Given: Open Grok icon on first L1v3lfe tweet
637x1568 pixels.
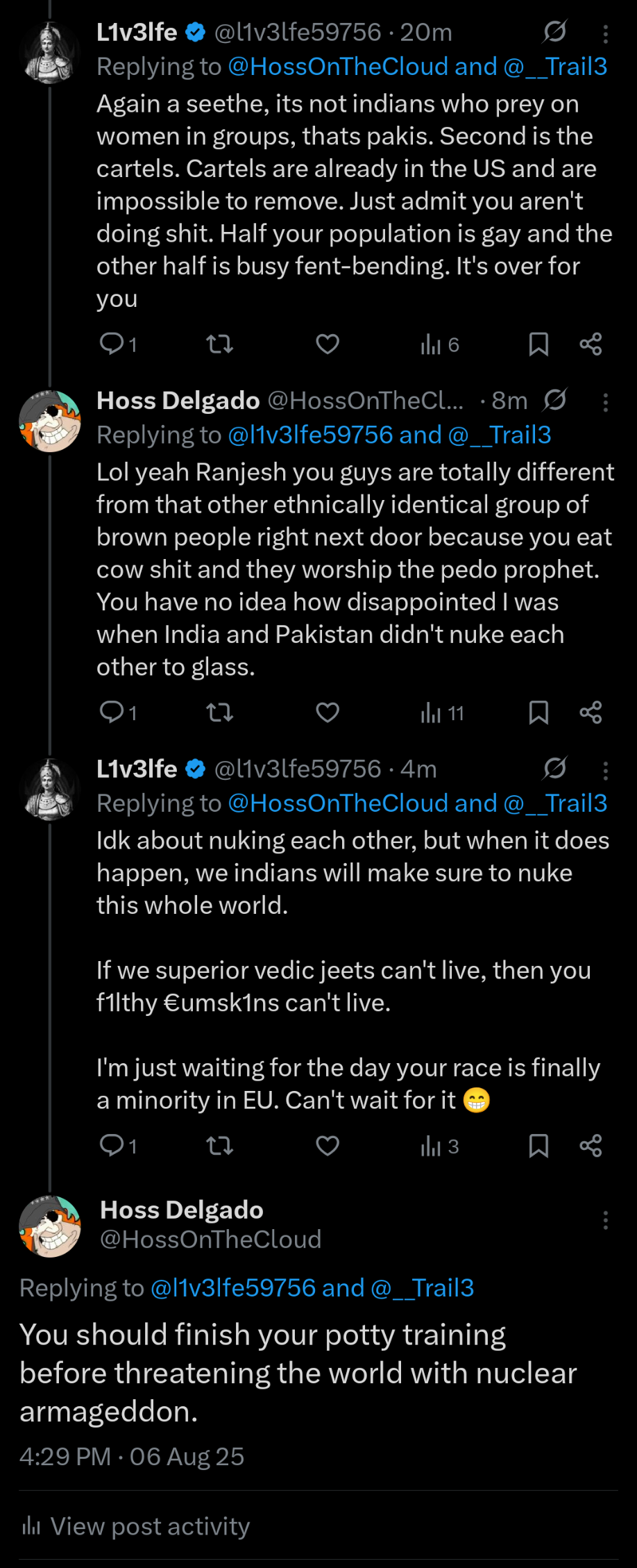Looking at the screenshot, I should (555, 31).
